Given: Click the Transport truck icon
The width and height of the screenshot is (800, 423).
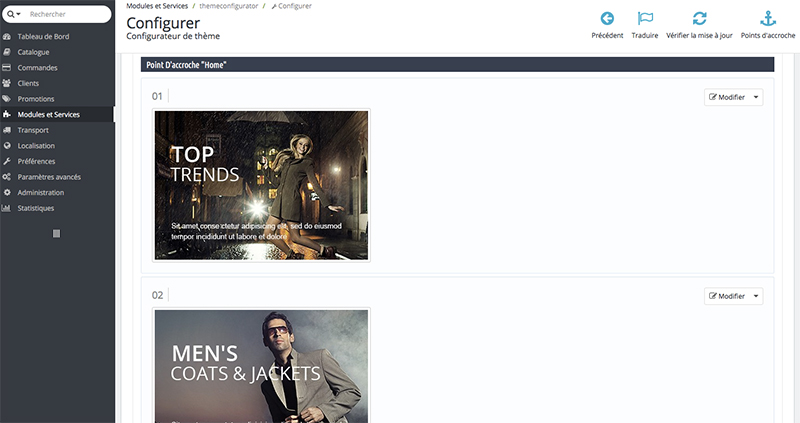Looking at the screenshot, I should [x=7, y=130].
